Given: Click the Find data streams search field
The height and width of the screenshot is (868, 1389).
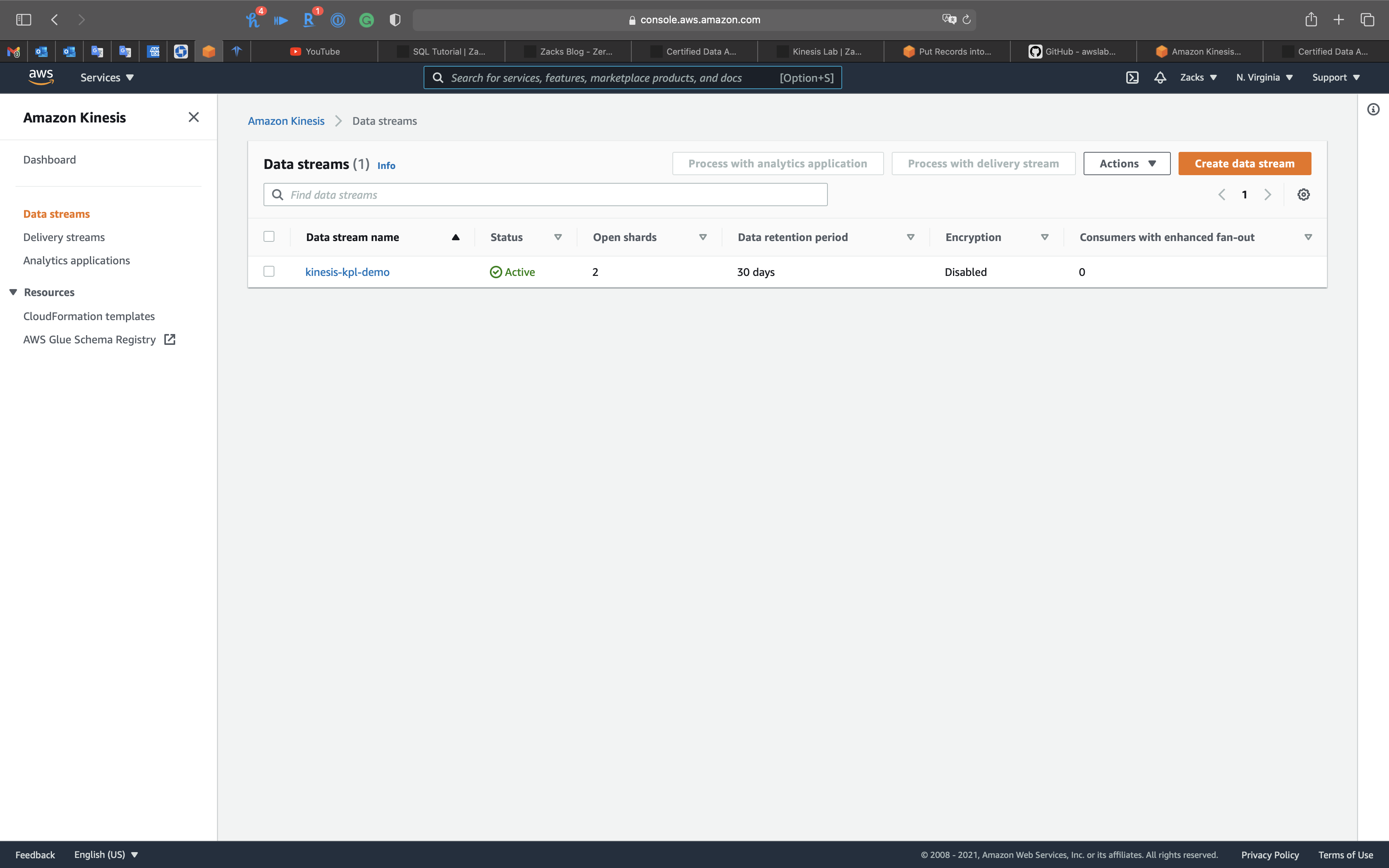Looking at the screenshot, I should [545, 195].
